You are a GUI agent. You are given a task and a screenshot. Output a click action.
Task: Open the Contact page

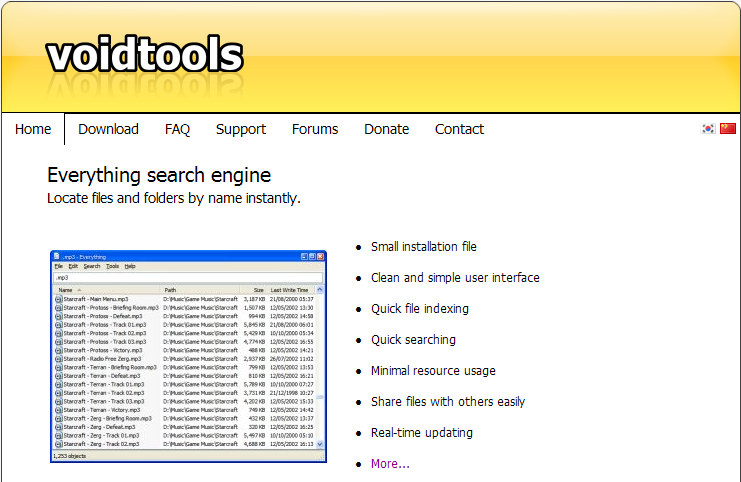point(459,129)
